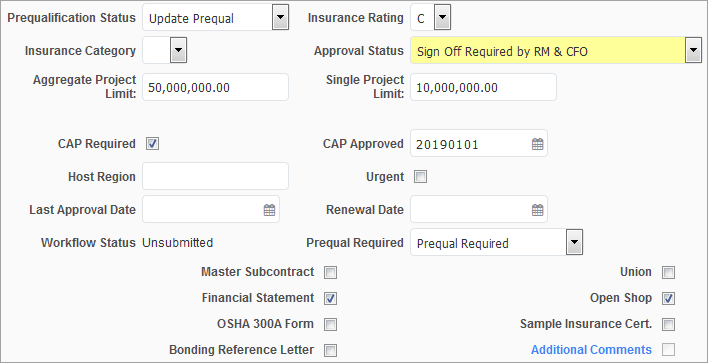Uncheck the Financial Statement checkbox
This screenshot has width=708, height=363.
pos(331,298)
